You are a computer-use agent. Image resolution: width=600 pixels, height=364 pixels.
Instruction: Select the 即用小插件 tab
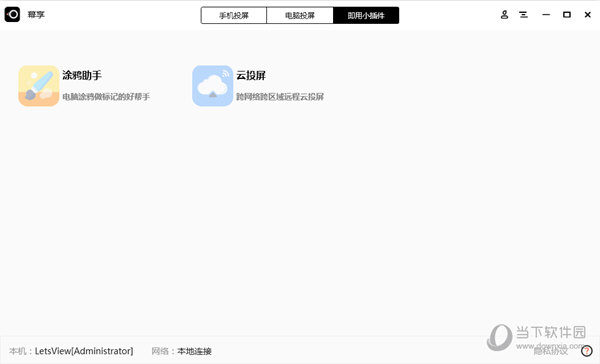pos(366,15)
